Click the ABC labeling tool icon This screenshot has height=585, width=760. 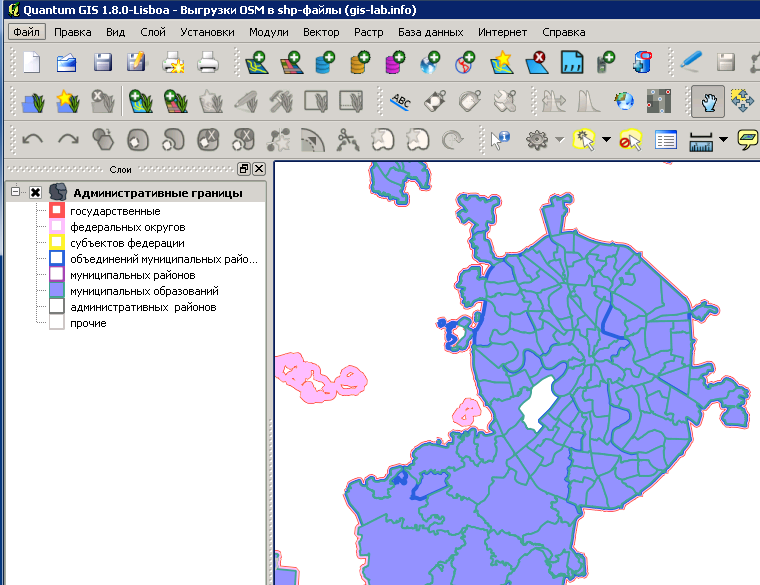click(x=401, y=101)
